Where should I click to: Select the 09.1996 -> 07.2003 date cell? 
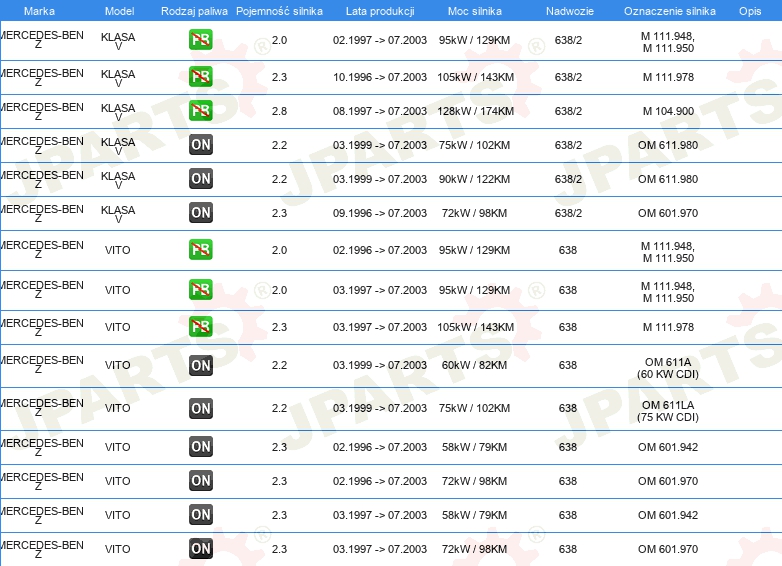[x=380, y=213]
